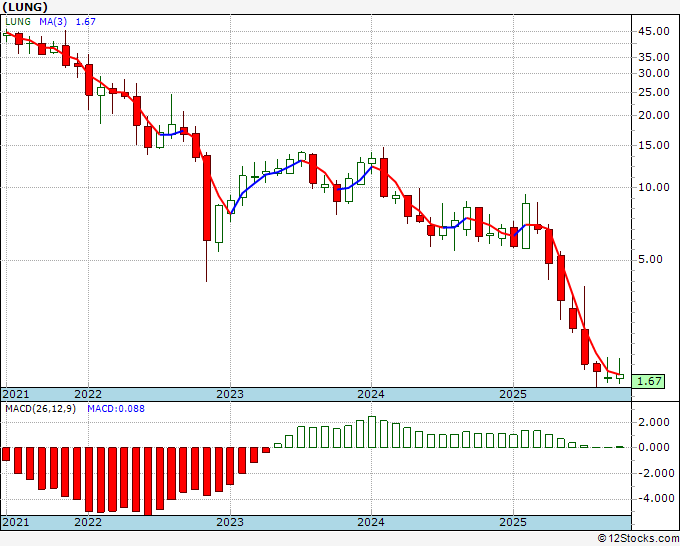Click the 35.00 price axis label
Screen dimensions: 680x546
pos(654,57)
